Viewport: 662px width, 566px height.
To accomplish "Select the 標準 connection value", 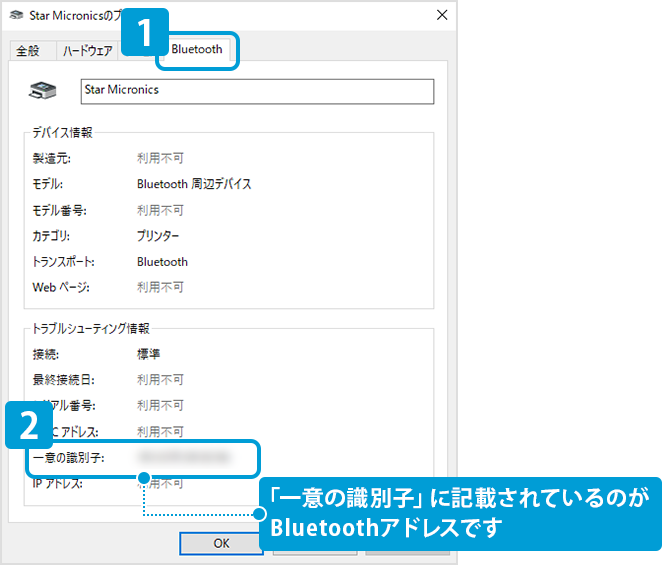I will tap(148, 354).
